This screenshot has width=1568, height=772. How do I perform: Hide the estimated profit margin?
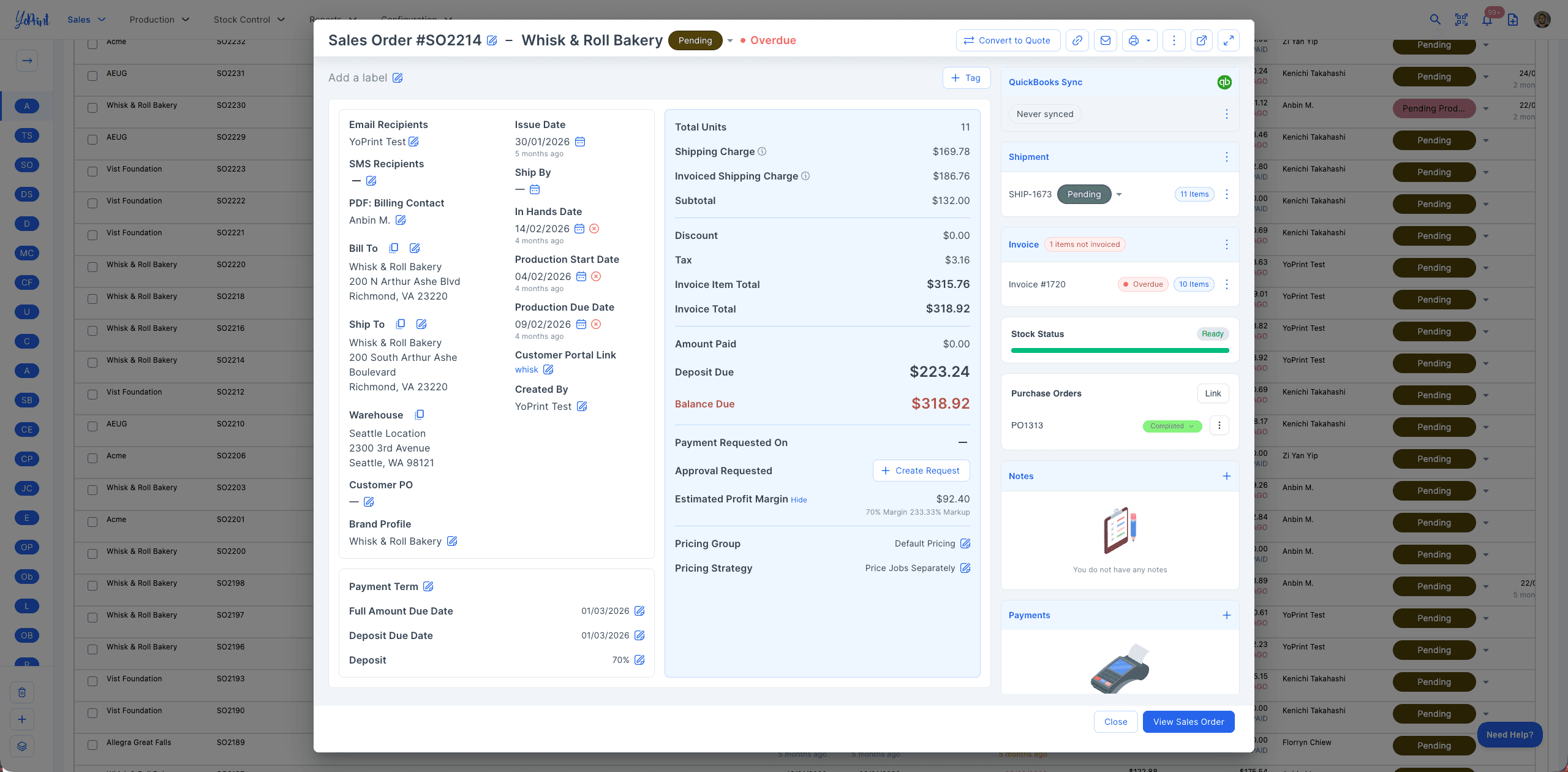pyautogui.click(x=799, y=500)
